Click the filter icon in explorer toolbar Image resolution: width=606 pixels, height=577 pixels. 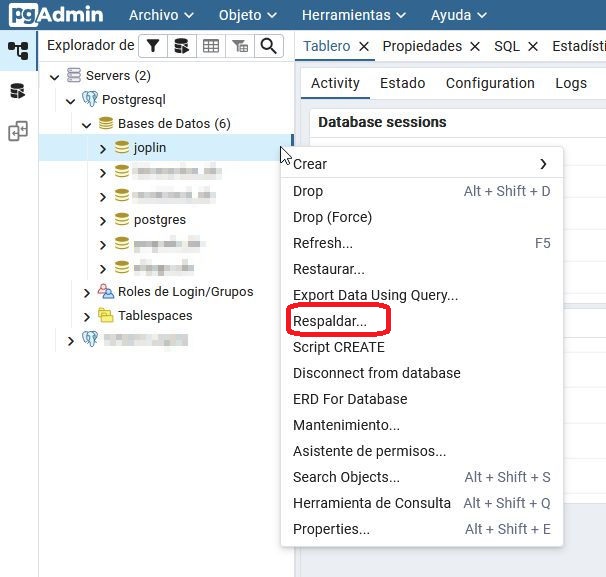tap(152, 46)
